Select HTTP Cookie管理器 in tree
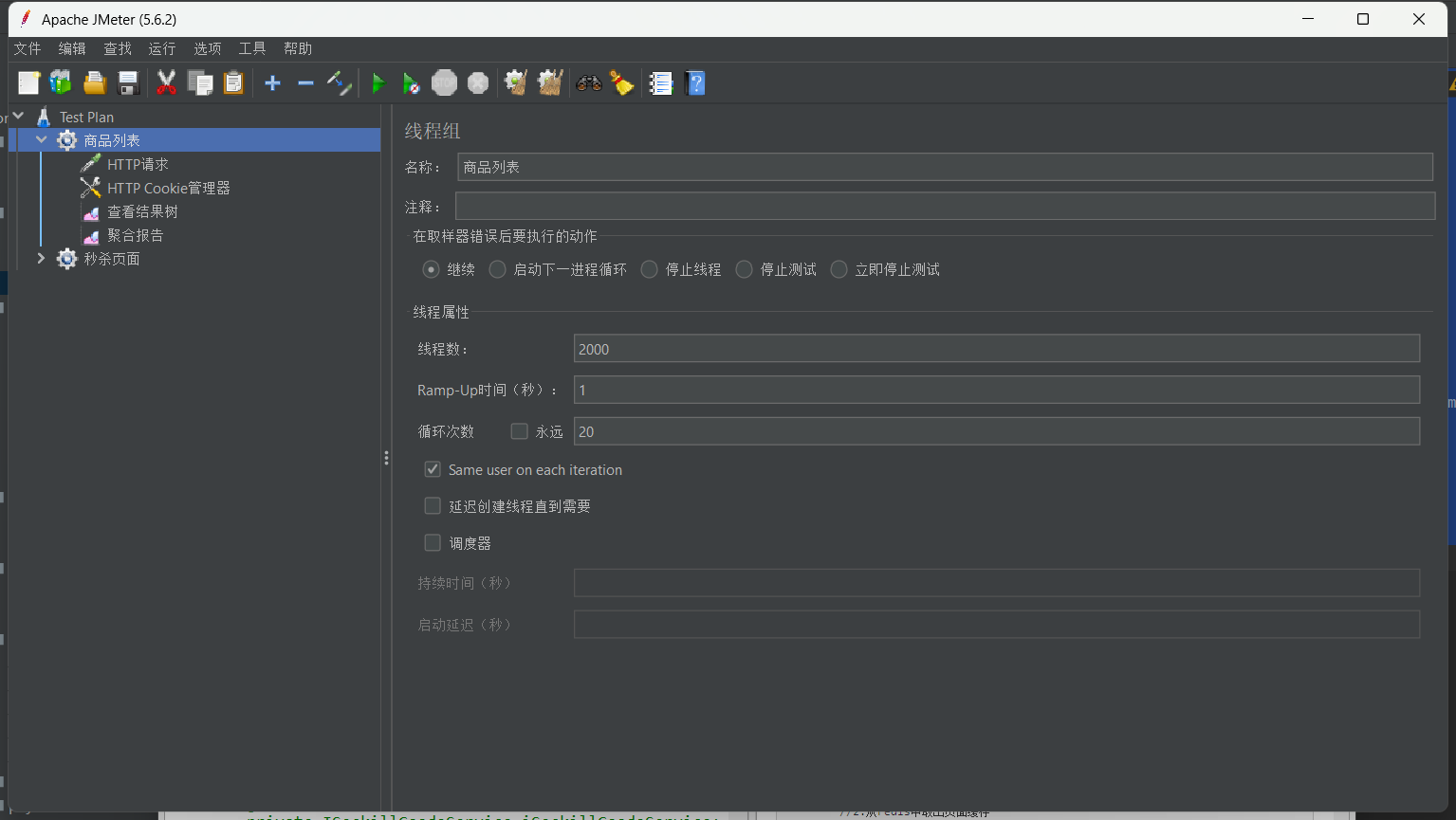Viewport: 1456px width, 820px height. pos(169,188)
